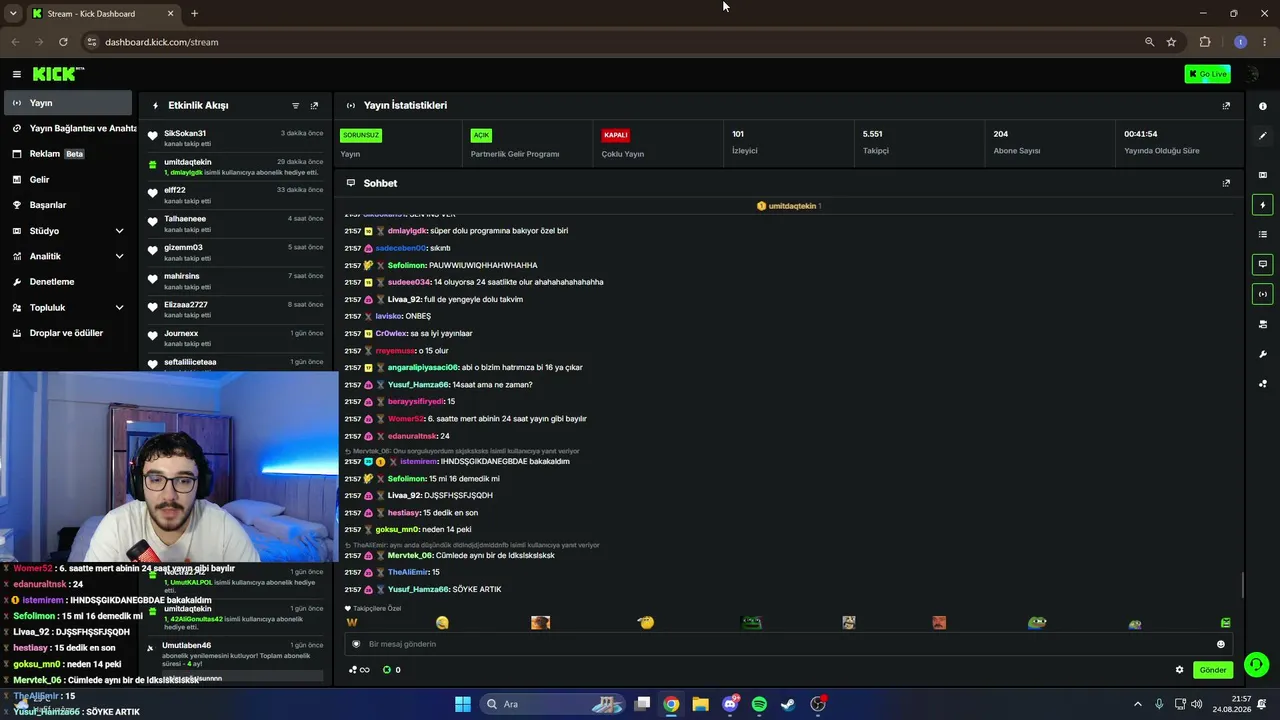This screenshot has width=1280, height=720.
Task: Click the green Kick logo
Action: point(58,74)
